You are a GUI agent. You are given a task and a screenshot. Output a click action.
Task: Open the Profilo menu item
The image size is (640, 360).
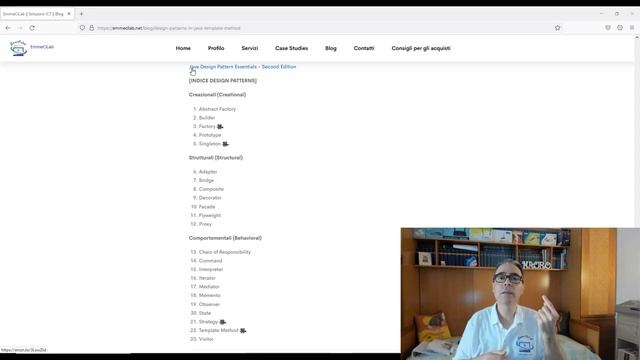coord(216,48)
